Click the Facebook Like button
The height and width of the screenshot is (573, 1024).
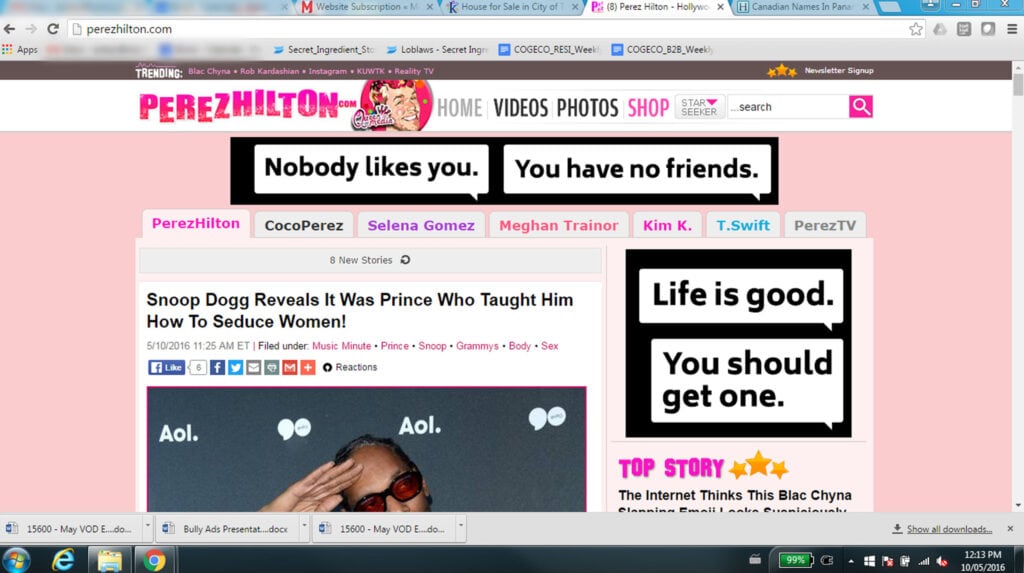point(166,367)
